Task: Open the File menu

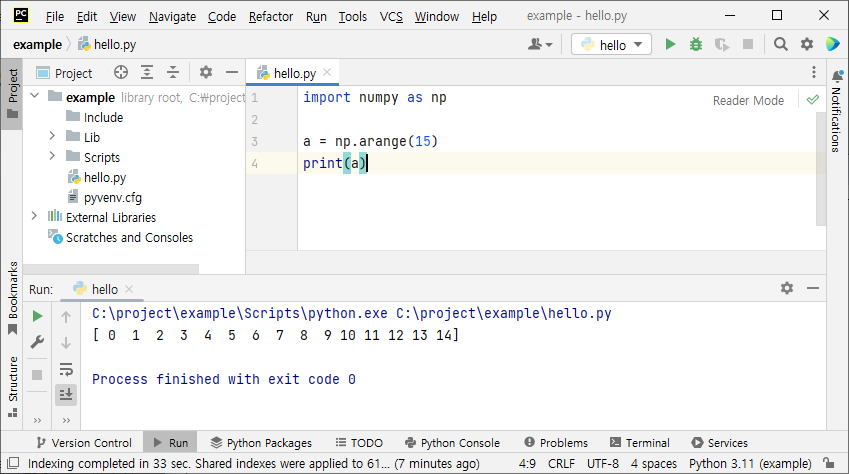Action: click(x=55, y=17)
